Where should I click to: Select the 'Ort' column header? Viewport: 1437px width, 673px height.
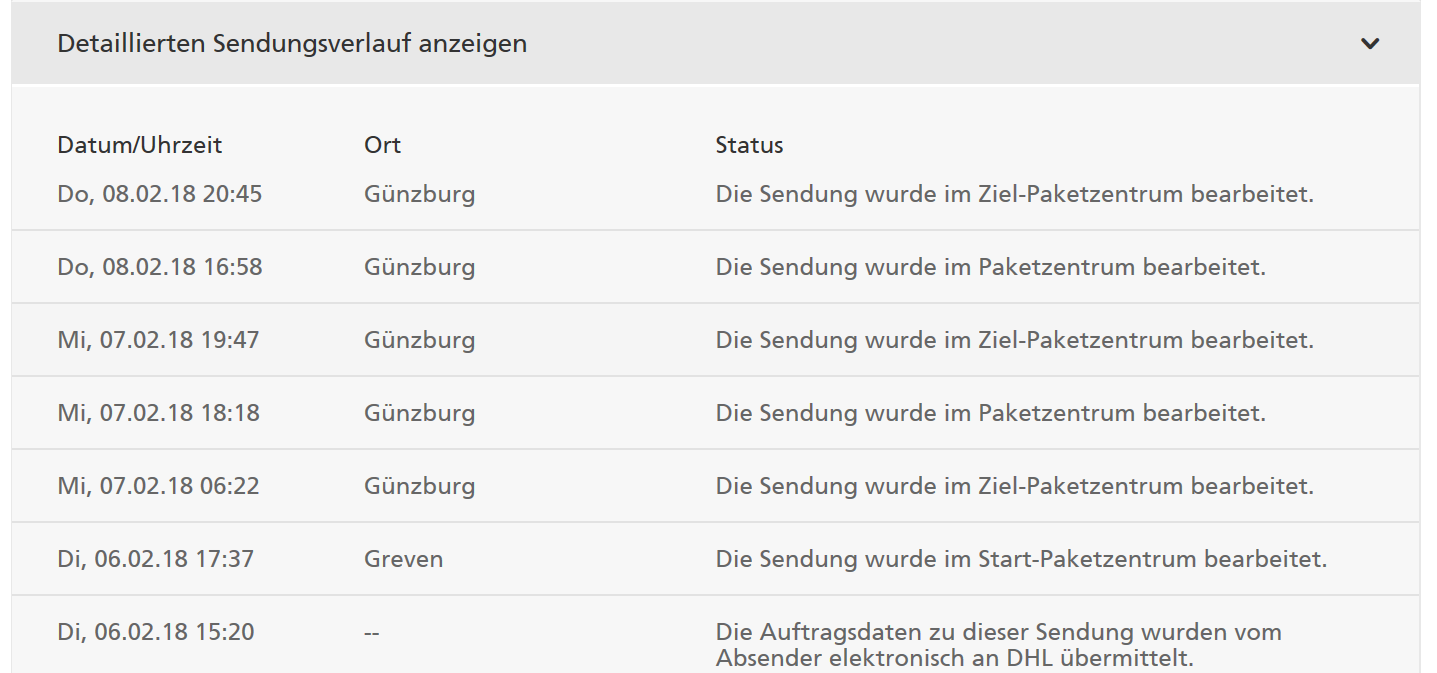[382, 145]
